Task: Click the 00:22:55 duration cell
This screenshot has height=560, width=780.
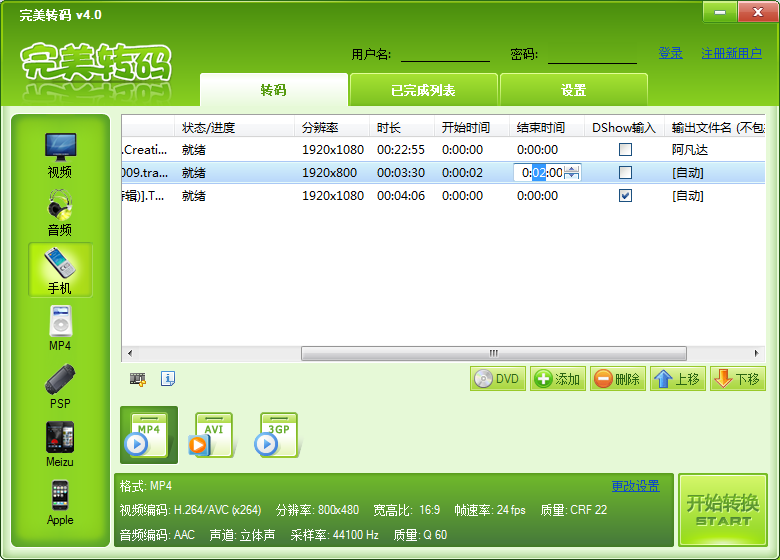Action: point(401,150)
